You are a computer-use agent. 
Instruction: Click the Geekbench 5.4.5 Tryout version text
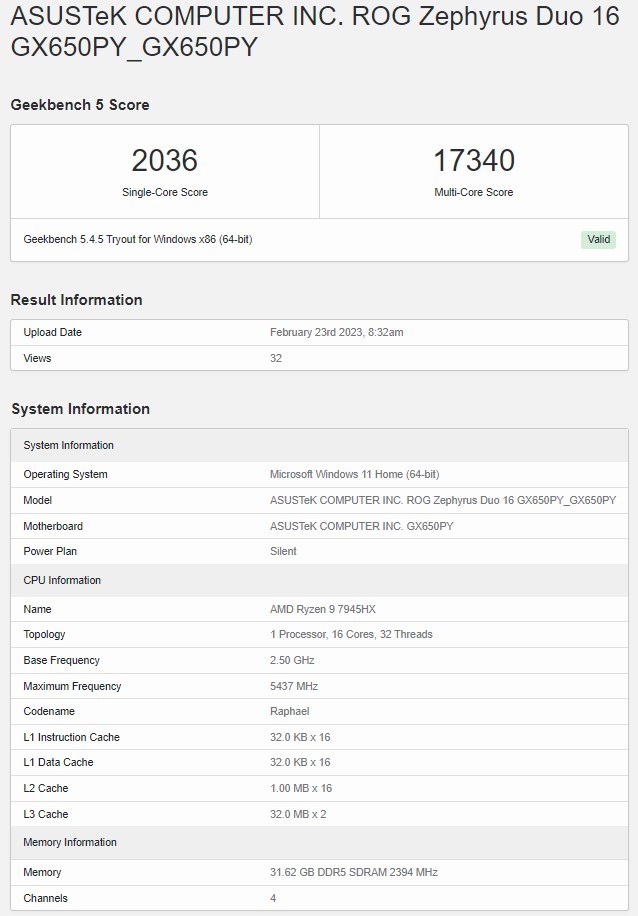(138, 240)
